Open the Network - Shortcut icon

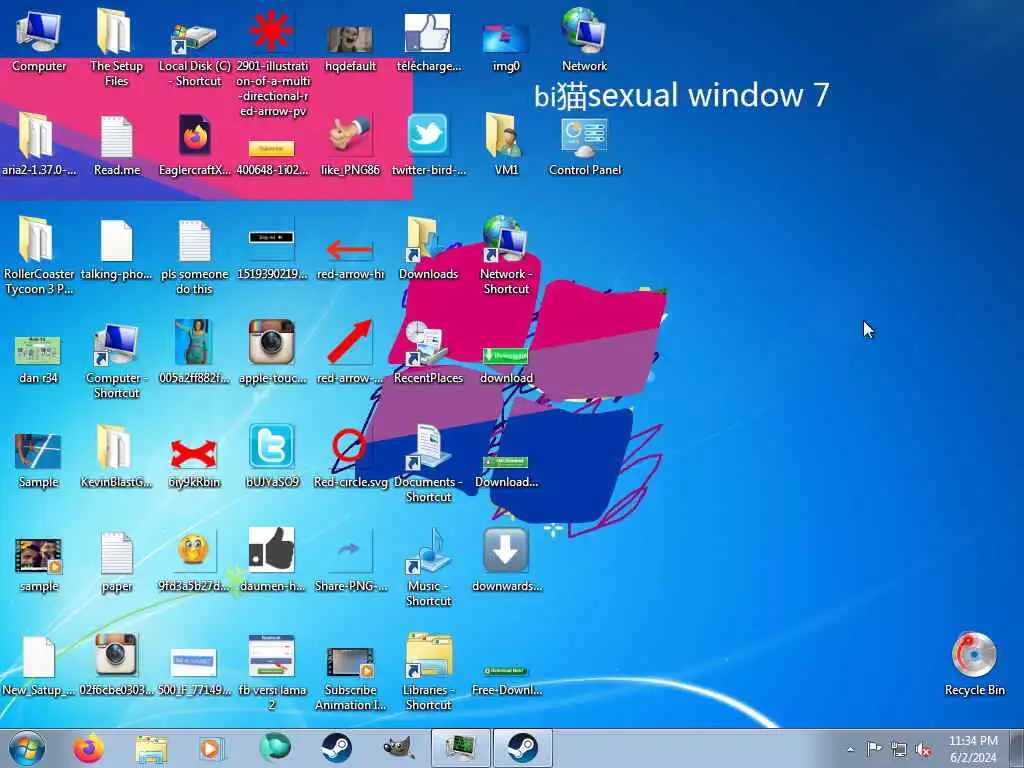coord(506,255)
